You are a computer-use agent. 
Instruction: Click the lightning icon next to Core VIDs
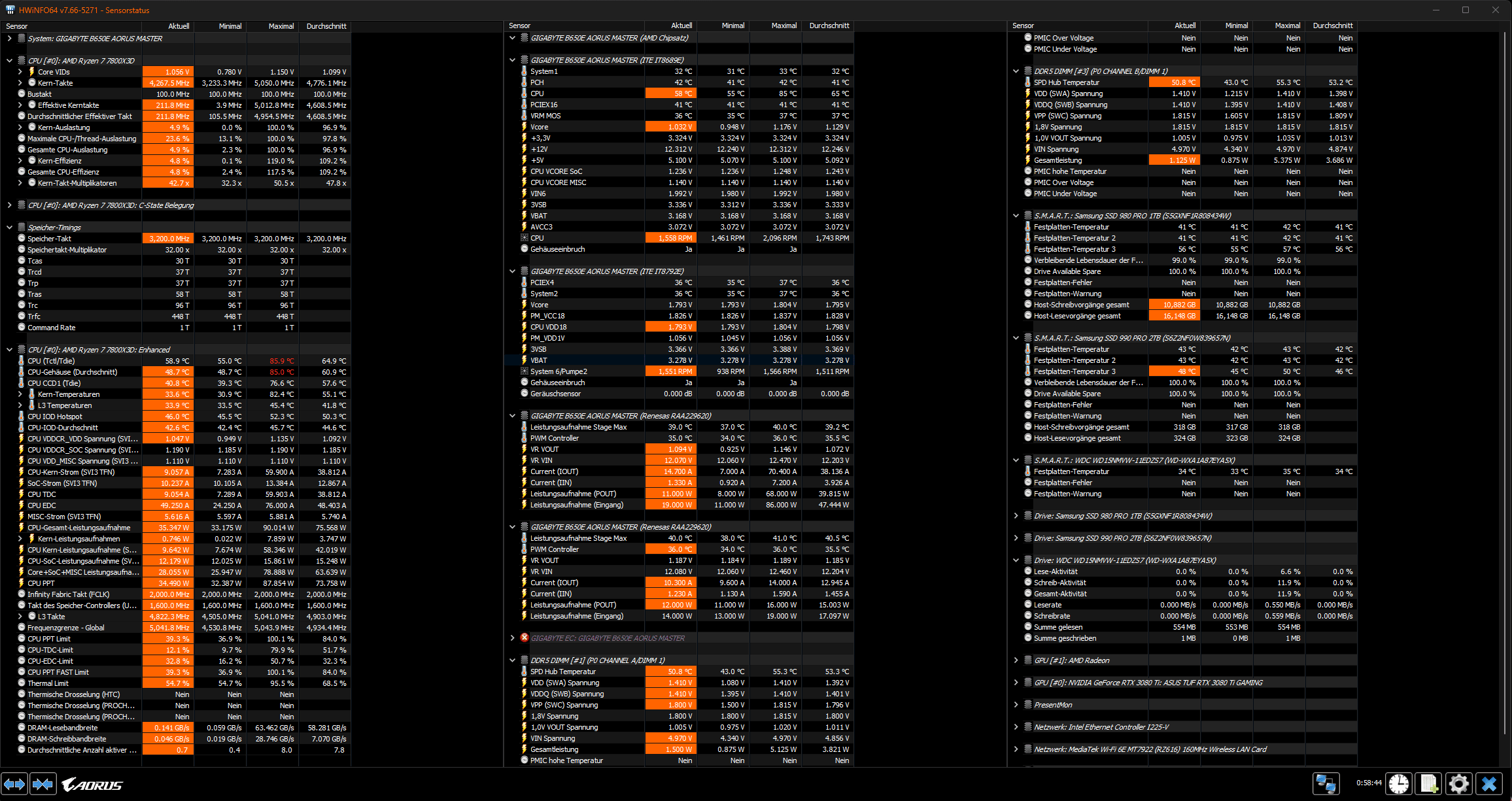[x=31, y=72]
